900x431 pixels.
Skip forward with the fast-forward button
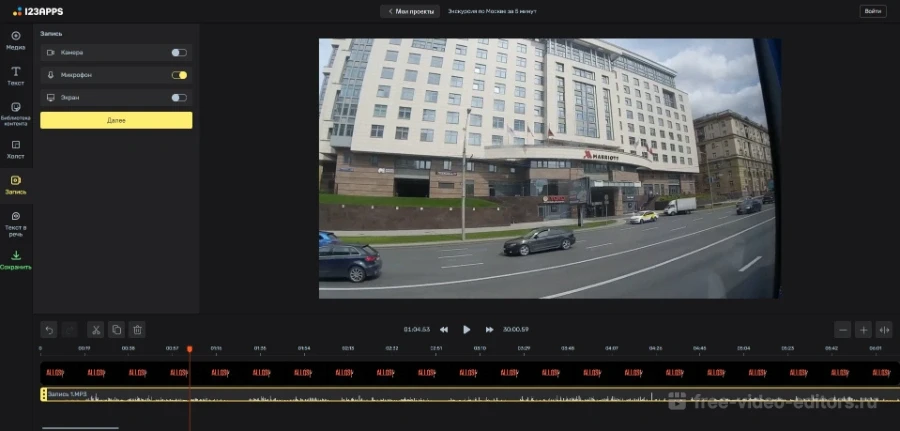[489, 329]
